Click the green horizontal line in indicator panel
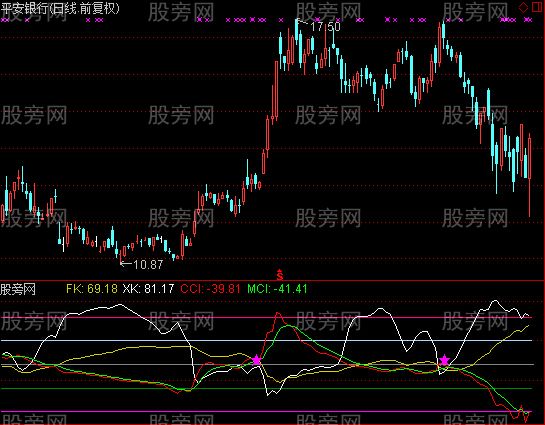Viewport: 545px width, 425px height. click(x=266, y=389)
